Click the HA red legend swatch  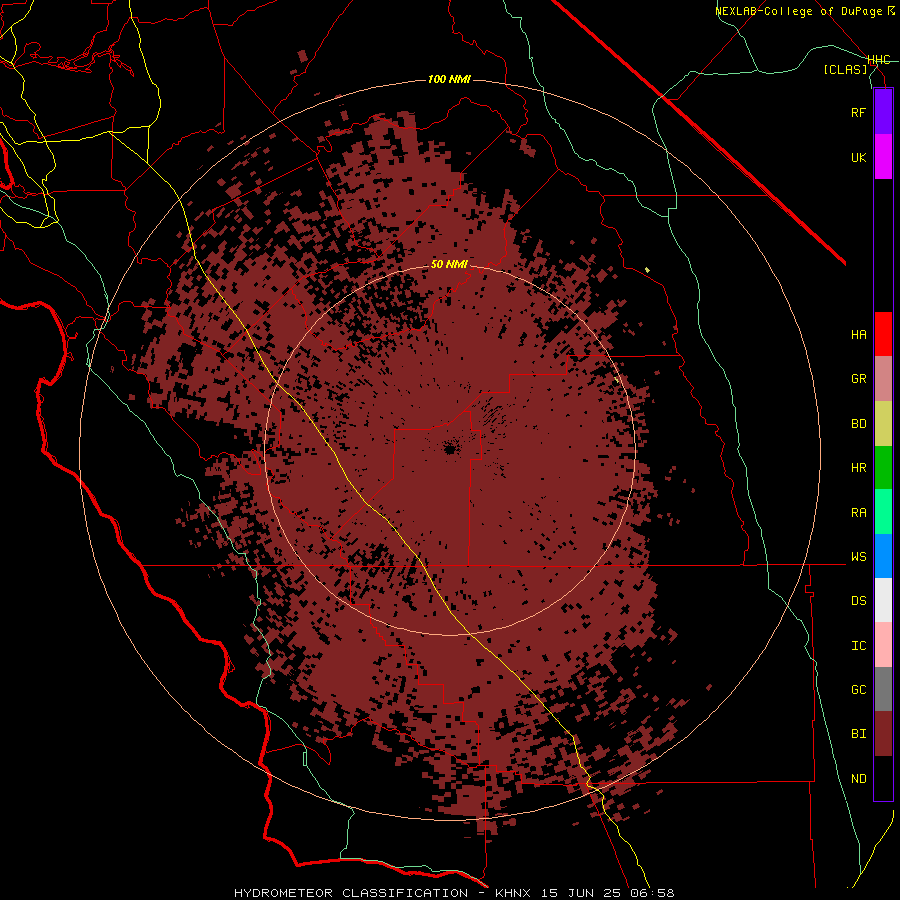[x=883, y=334]
